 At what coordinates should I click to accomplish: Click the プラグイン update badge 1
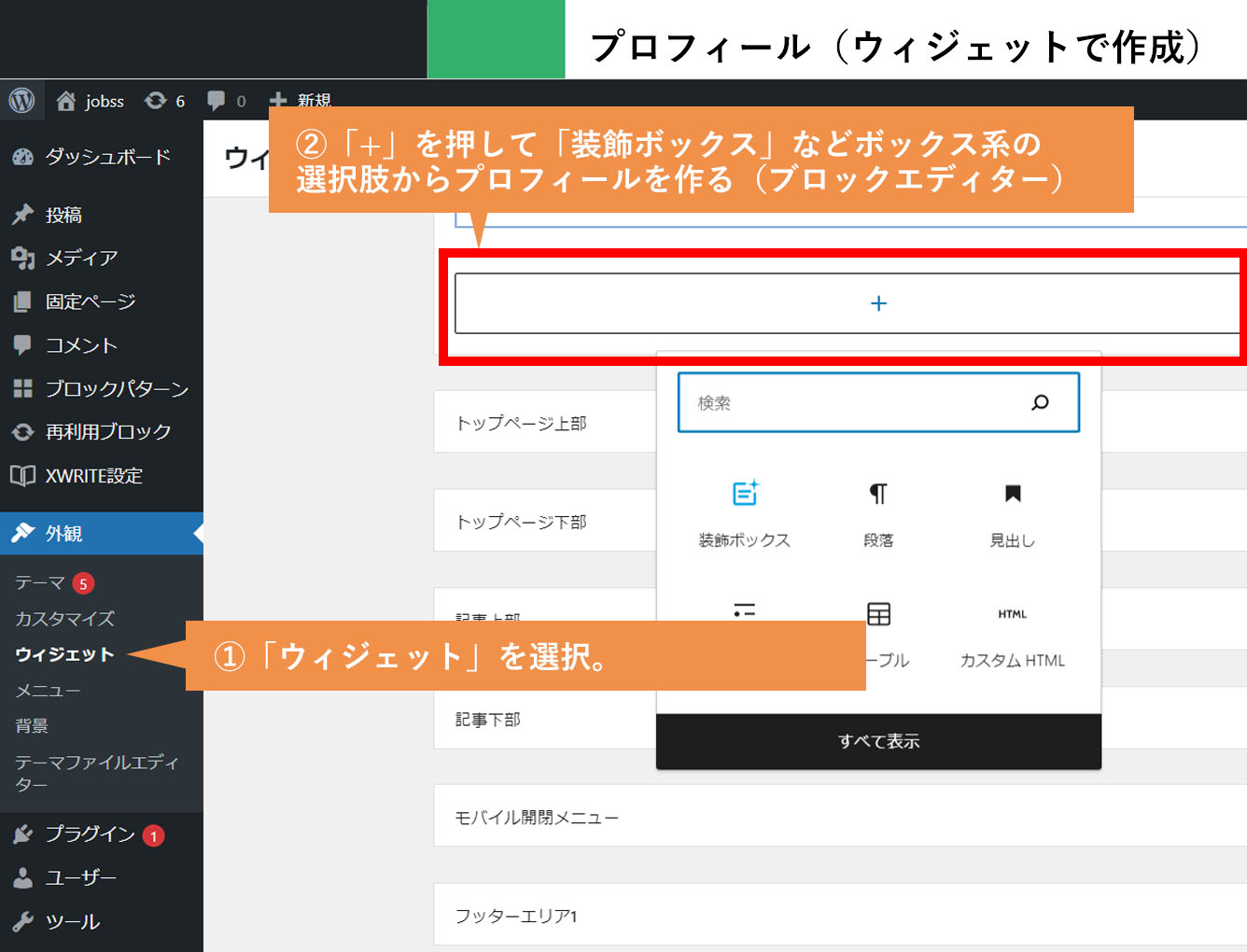[x=153, y=836]
